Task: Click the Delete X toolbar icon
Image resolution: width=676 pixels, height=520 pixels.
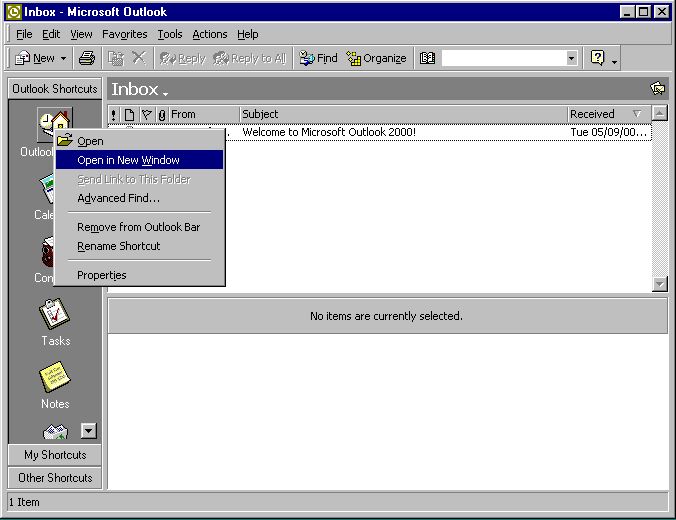Action: [139, 58]
